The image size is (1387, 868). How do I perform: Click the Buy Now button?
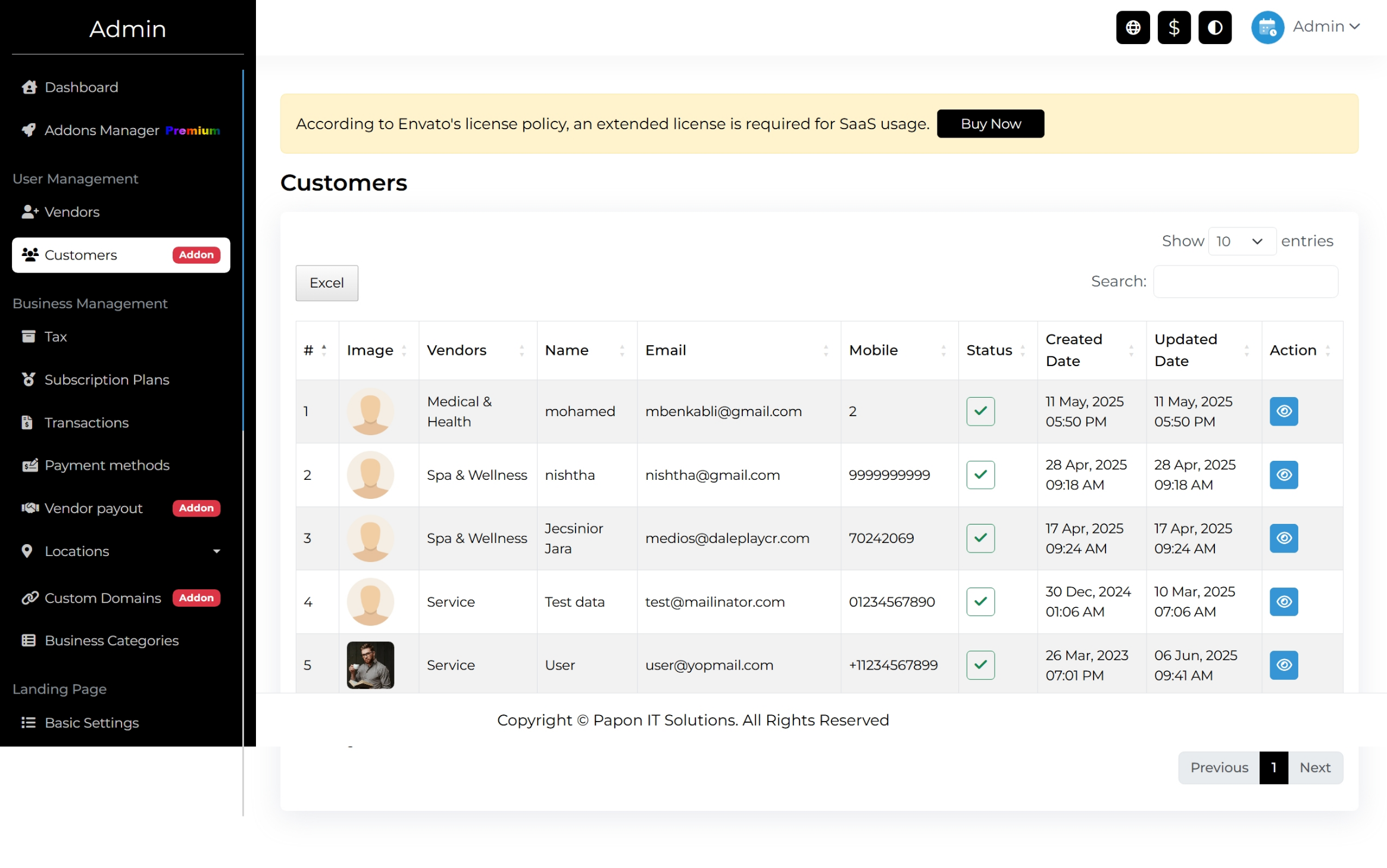click(990, 124)
